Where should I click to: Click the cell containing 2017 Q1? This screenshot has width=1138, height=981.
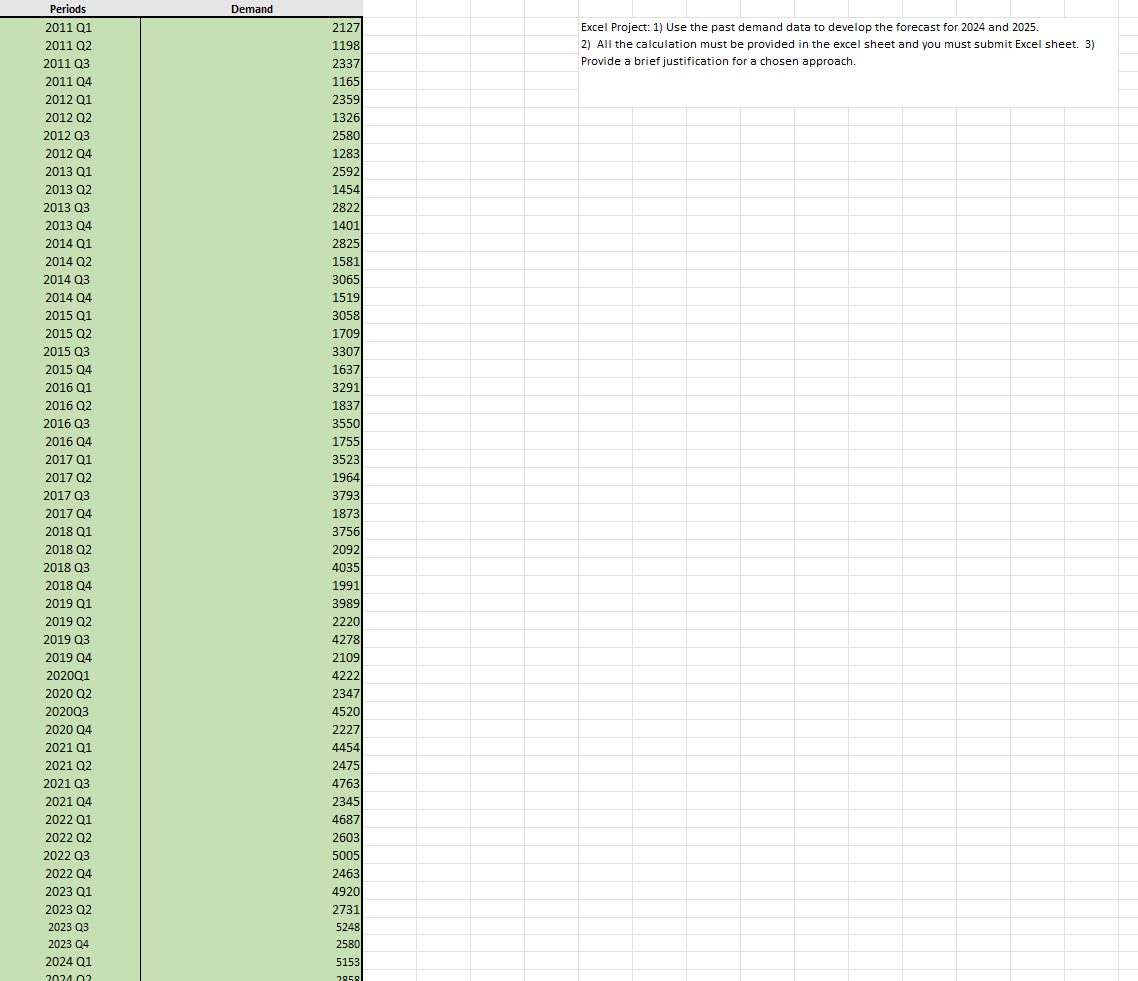[x=68, y=459]
